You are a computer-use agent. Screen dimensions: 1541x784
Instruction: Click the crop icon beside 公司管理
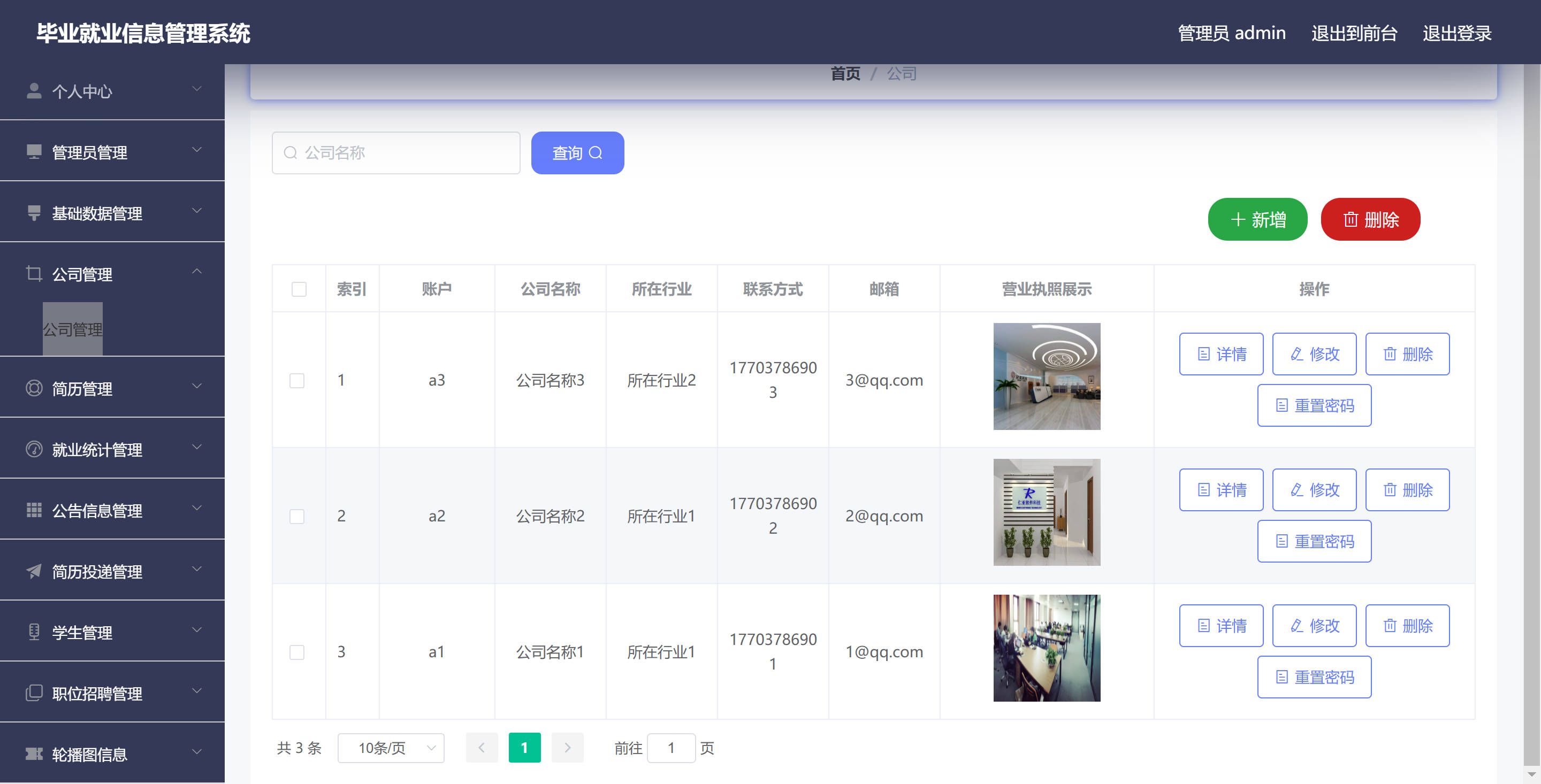(x=34, y=274)
